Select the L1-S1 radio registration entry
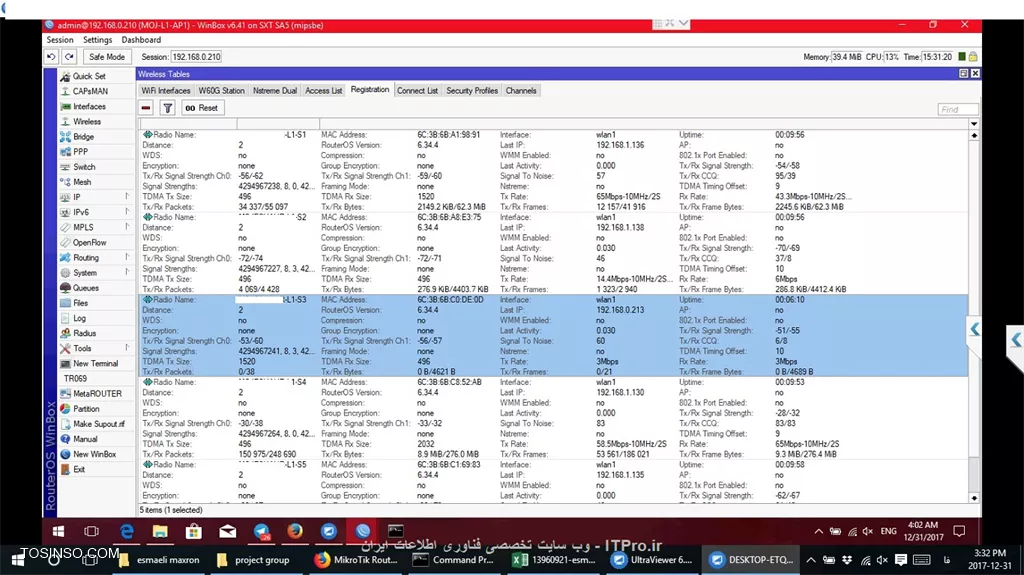Screen dimensions: 1024x575 click(552, 171)
